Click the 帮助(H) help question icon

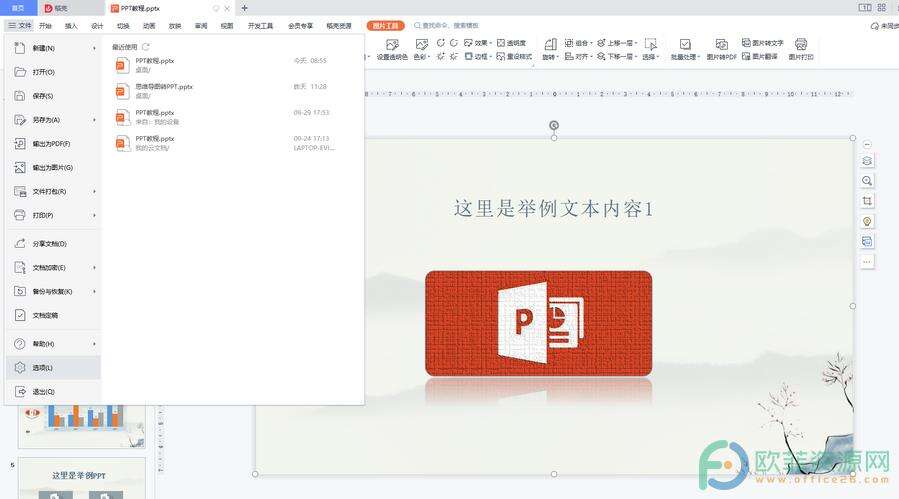(19, 344)
